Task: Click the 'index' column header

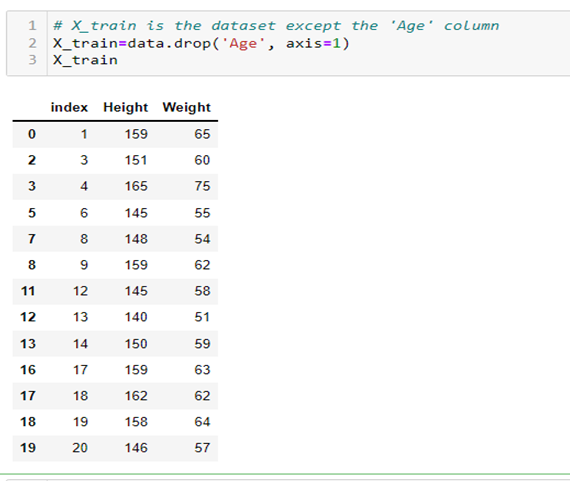Action: point(69,107)
